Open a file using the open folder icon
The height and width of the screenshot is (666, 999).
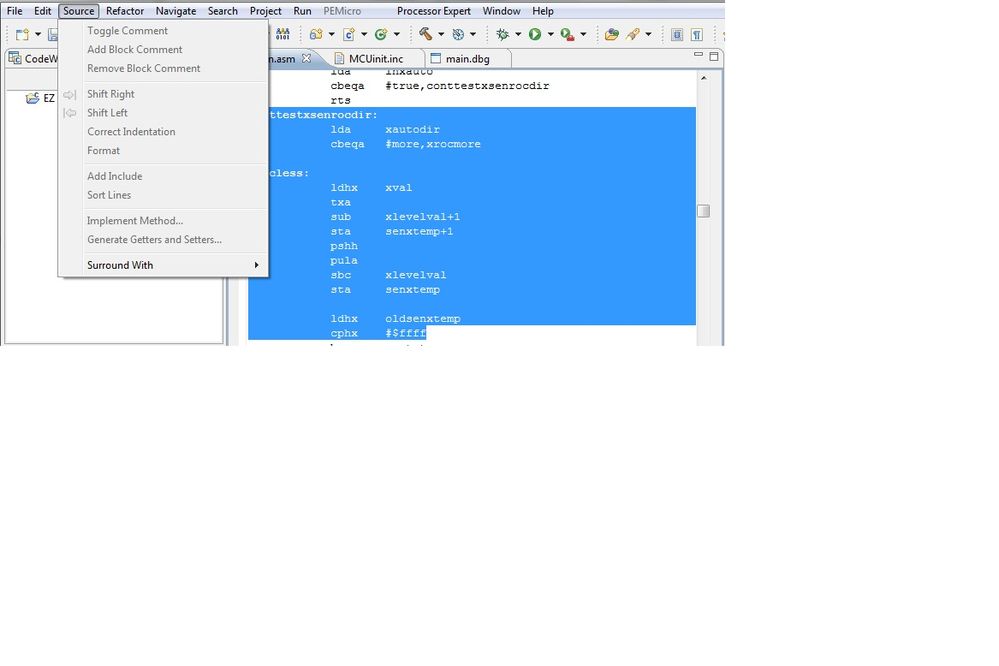(x=611, y=33)
